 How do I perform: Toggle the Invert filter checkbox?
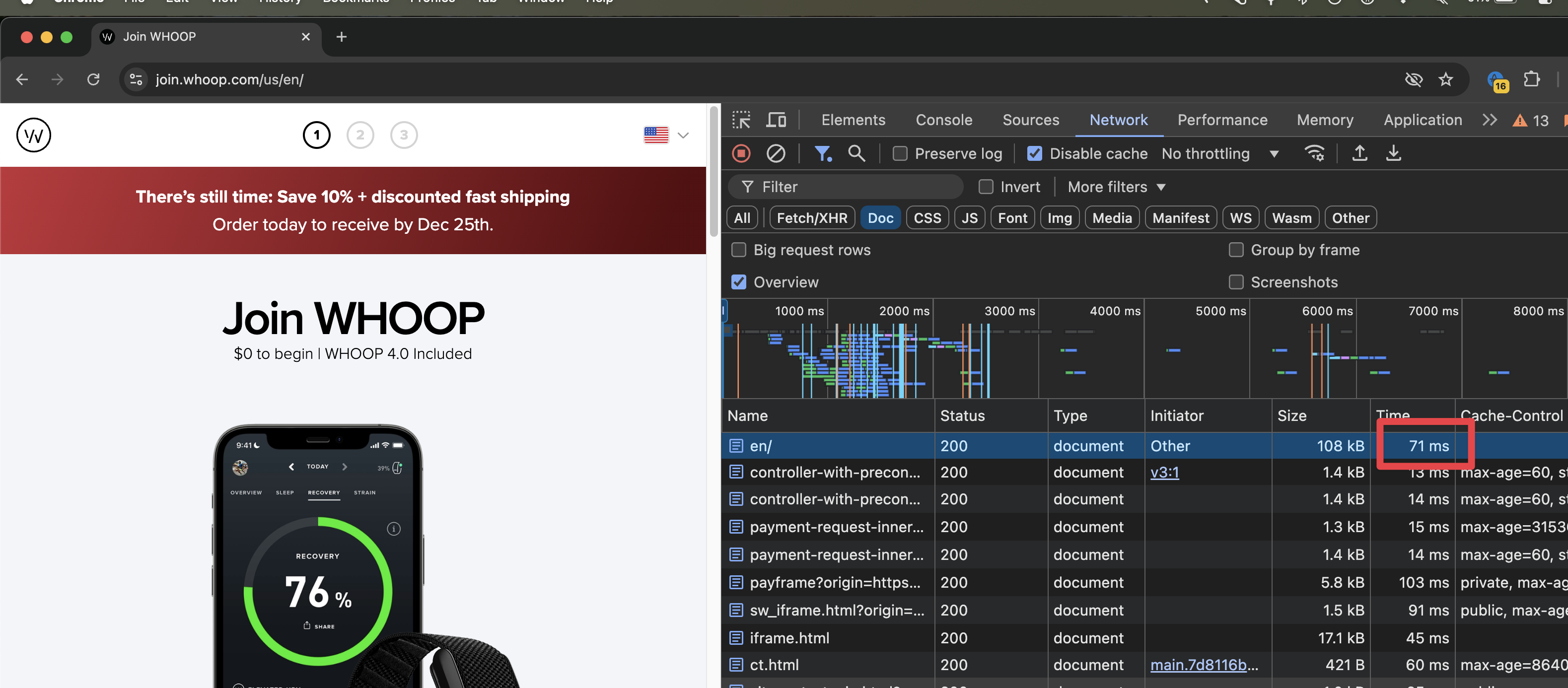click(x=986, y=187)
